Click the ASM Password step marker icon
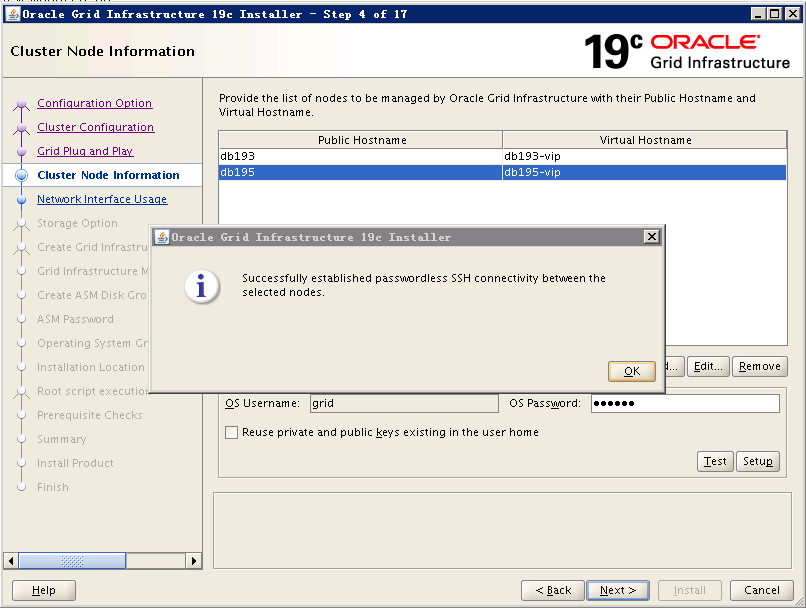The height and width of the screenshot is (608, 806). click(x=22, y=320)
